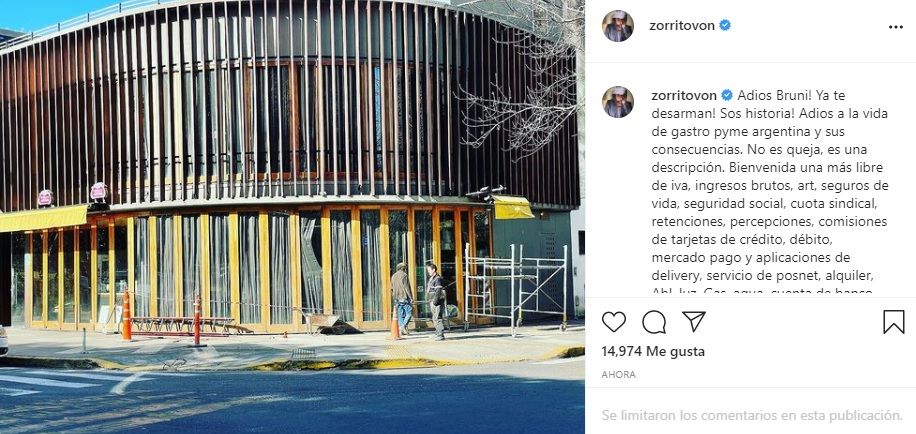The image size is (916, 434).
Task: Open comments via speech bubble icon
Action: coord(654,322)
